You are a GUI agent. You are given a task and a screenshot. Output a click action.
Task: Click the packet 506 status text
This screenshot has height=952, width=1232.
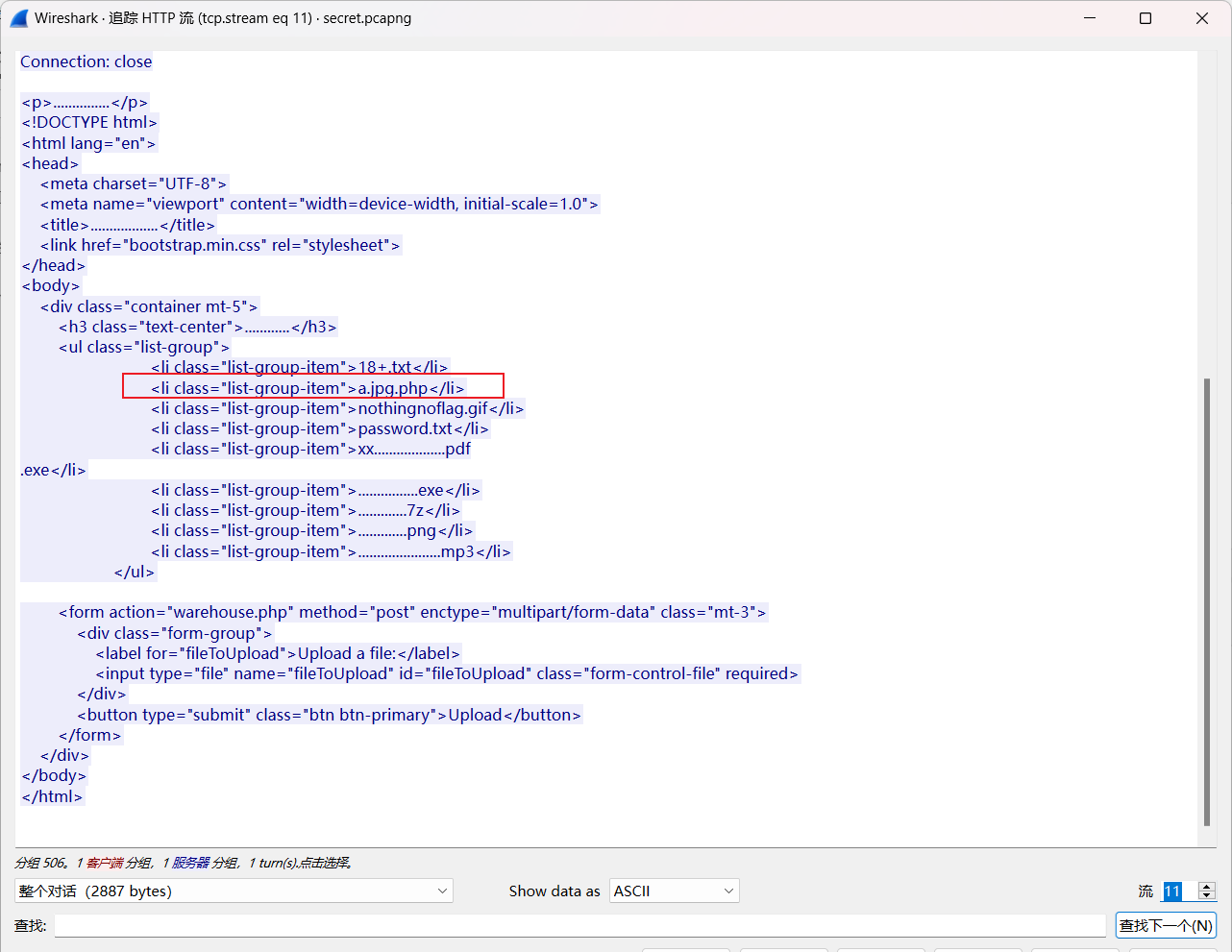(x=183, y=863)
